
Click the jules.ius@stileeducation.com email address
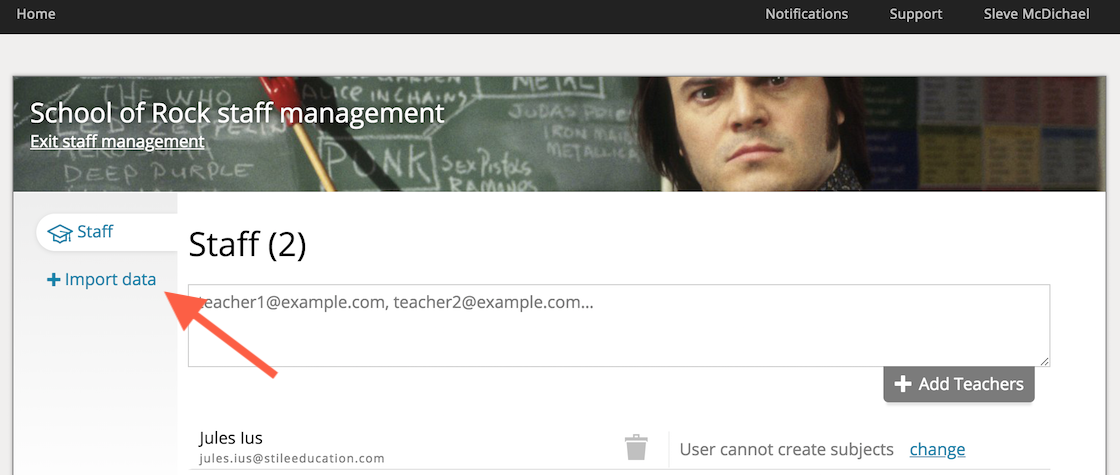click(x=291, y=459)
